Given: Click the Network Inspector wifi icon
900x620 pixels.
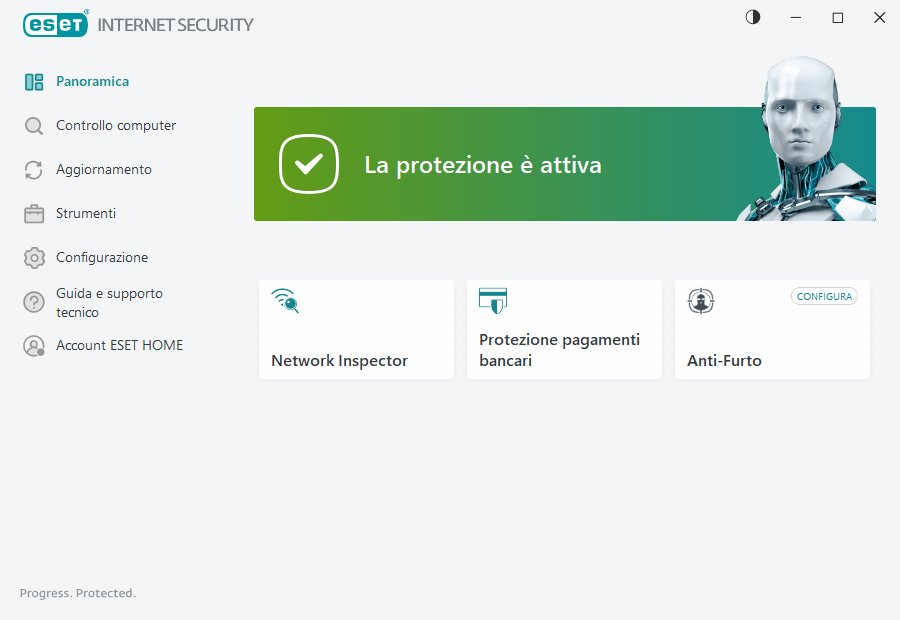Looking at the screenshot, I should [285, 300].
